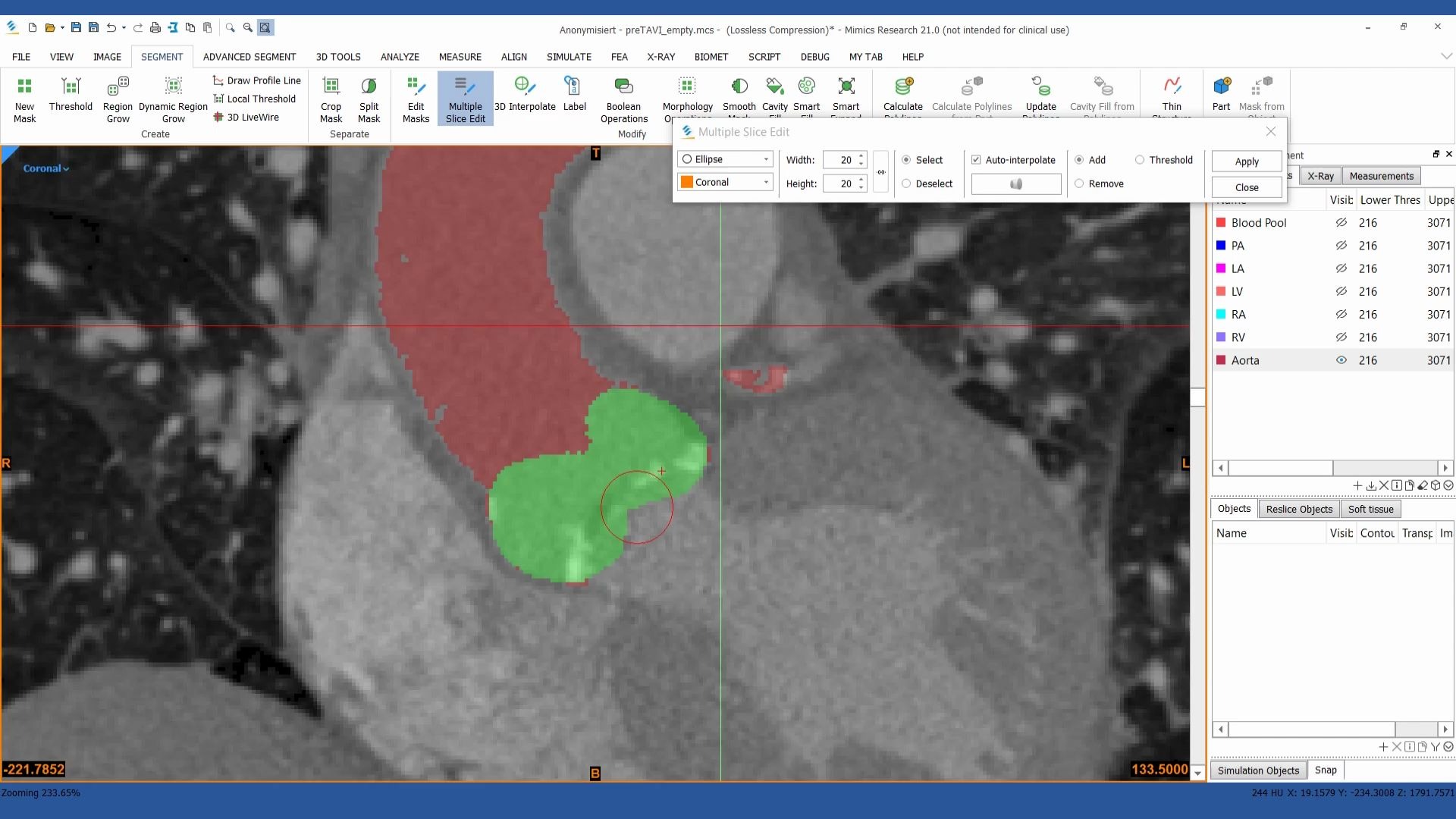Open the MEASURE ribbon tab

[x=460, y=57]
